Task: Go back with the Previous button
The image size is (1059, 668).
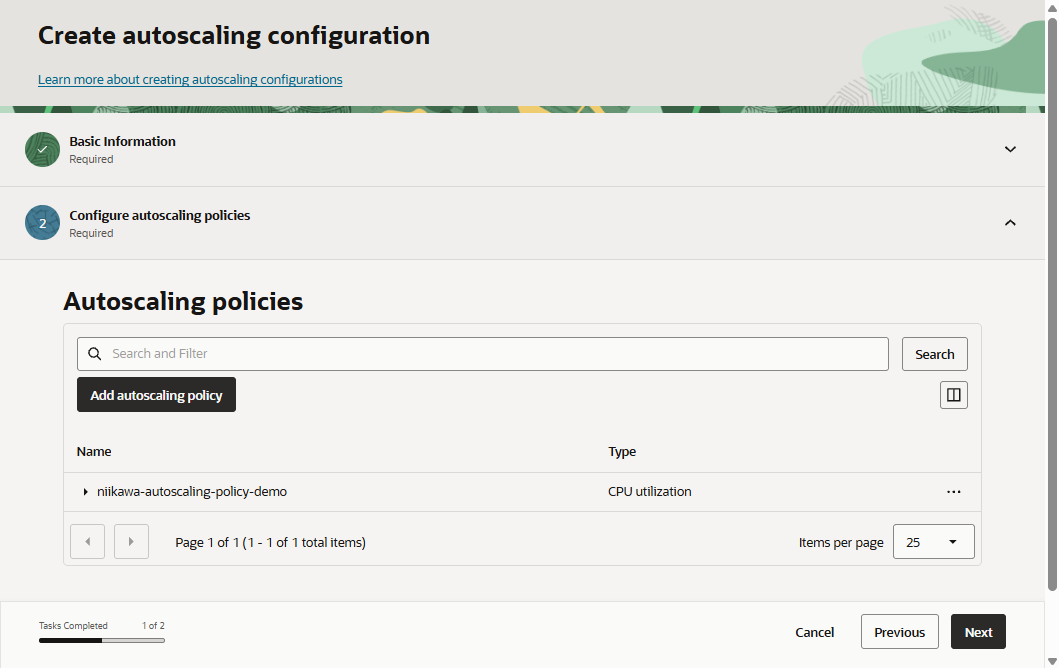Action: coord(899,632)
